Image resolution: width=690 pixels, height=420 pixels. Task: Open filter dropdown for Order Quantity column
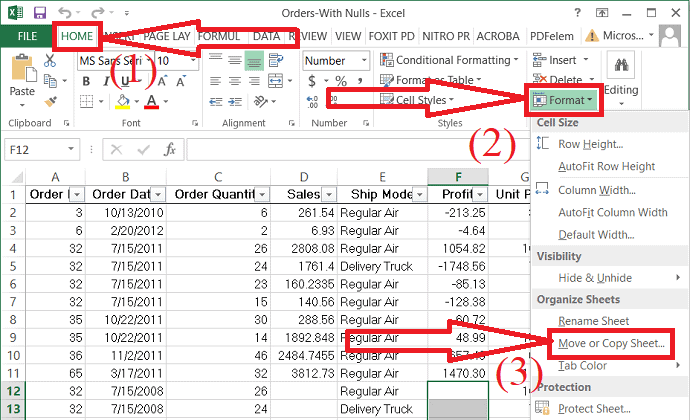(x=262, y=194)
